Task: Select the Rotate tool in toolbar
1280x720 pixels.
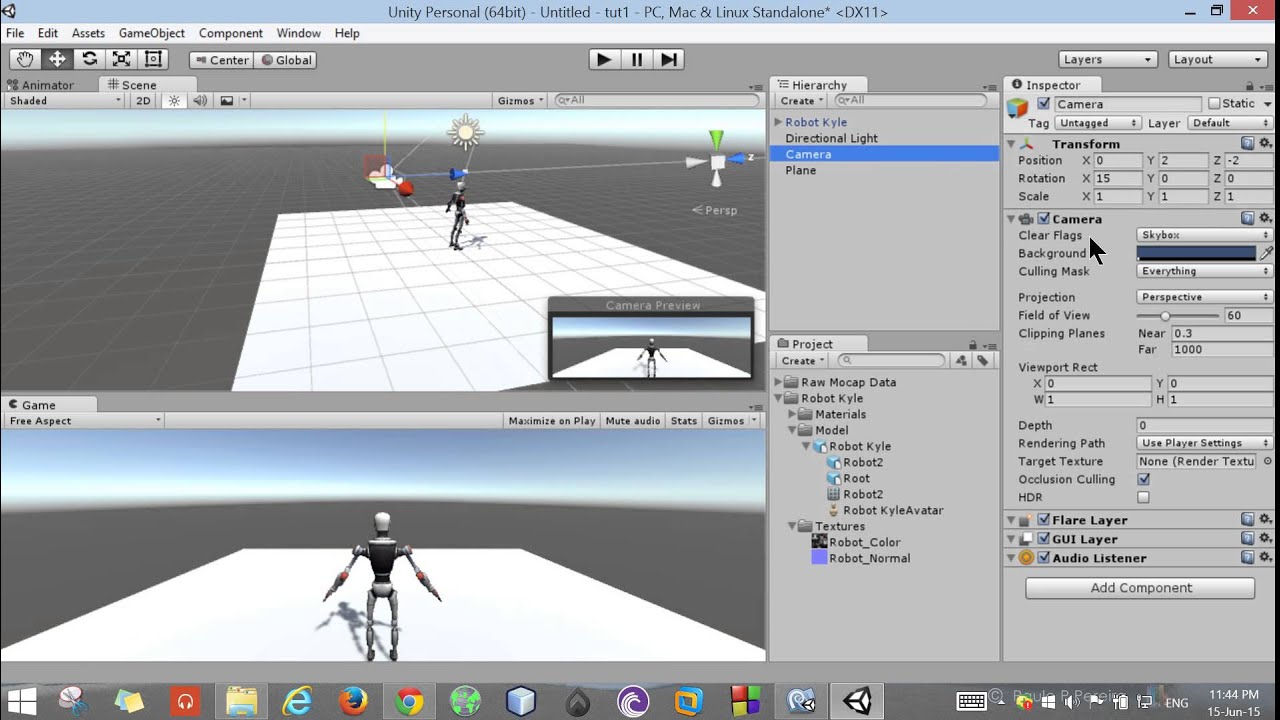Action: [x=89, y=59]
